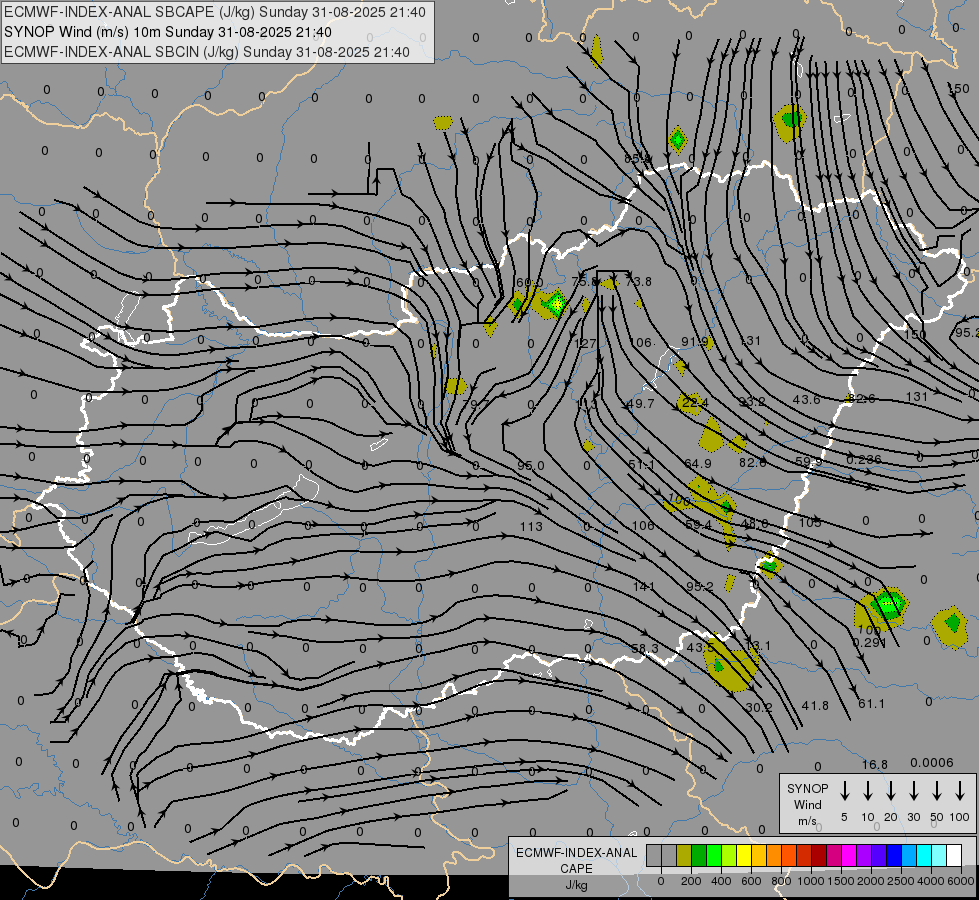Click the map value 51.1
This screenshot has height=900, width=979.
(x=641, y=465)
